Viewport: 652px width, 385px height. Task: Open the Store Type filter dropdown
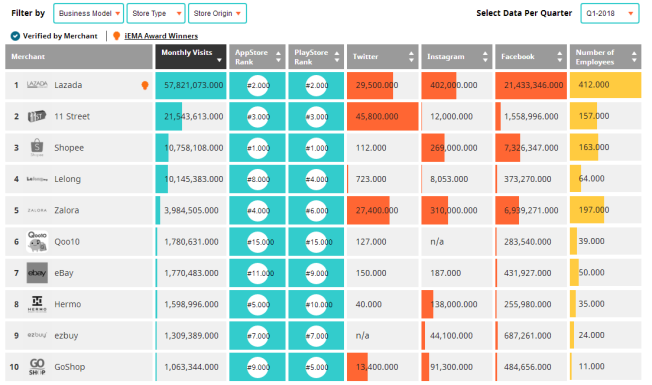tap(156, 13)
